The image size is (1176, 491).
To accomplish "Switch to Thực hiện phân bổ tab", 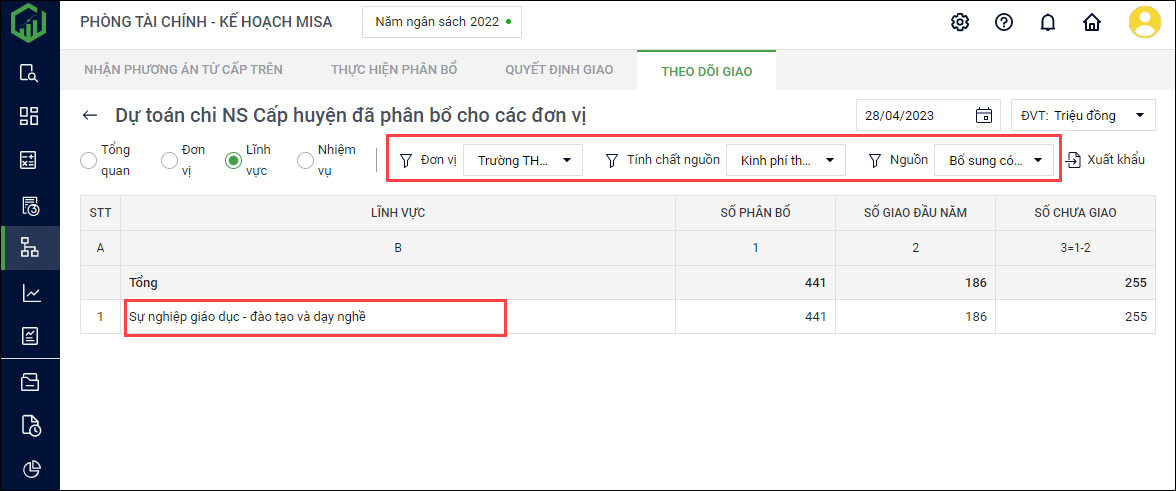I will tap(394, 70).
